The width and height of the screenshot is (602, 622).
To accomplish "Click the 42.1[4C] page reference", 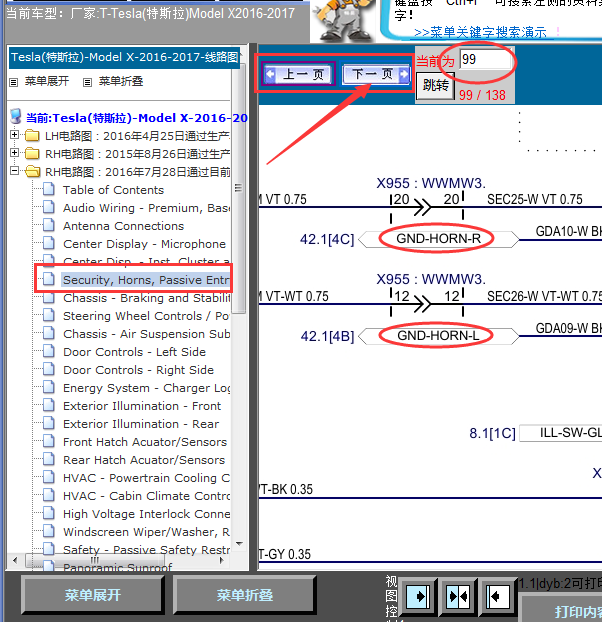I will [x=327, y=240].
